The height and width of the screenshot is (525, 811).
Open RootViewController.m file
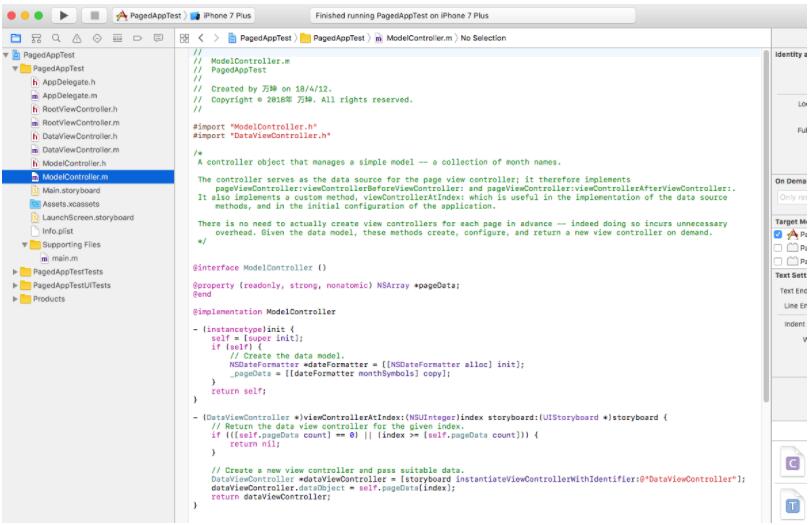[88, 123]
